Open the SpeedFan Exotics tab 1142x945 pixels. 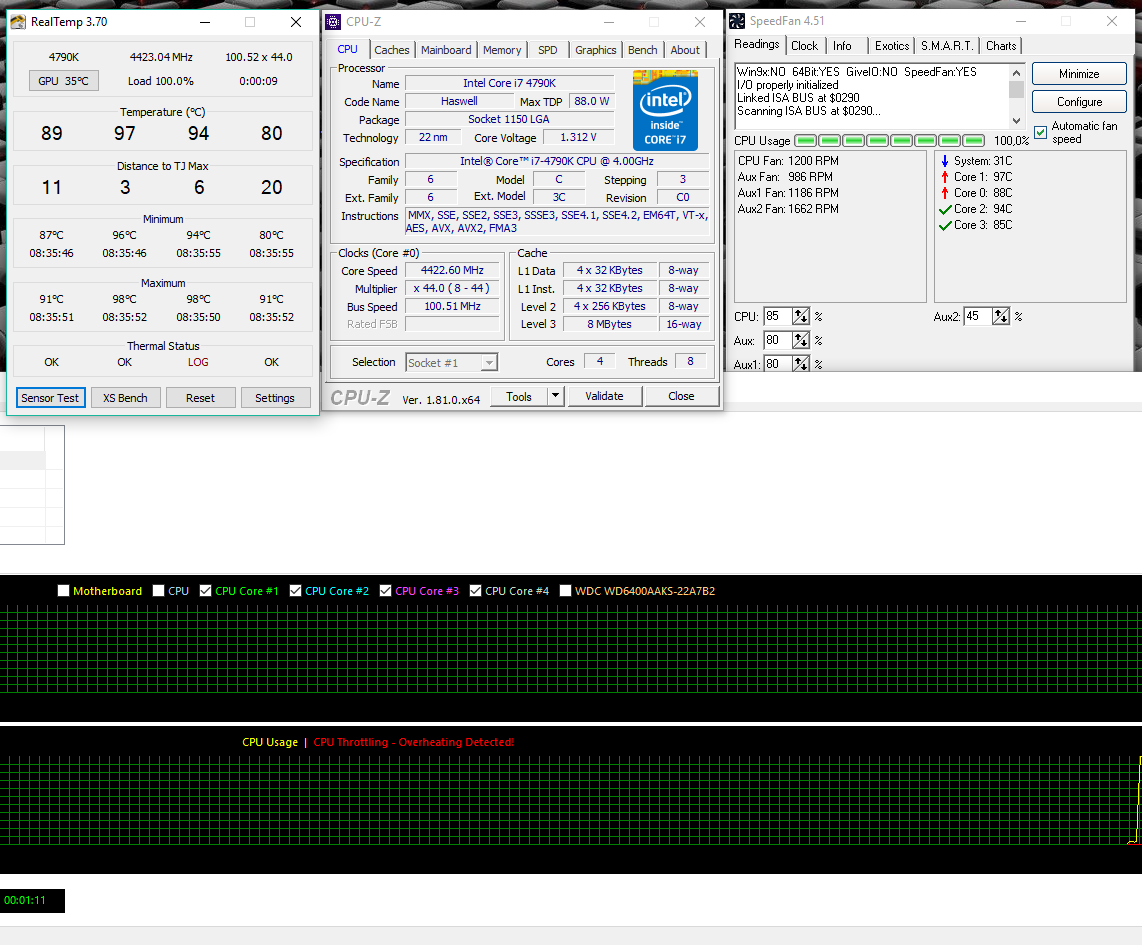[x=891, y=46]
